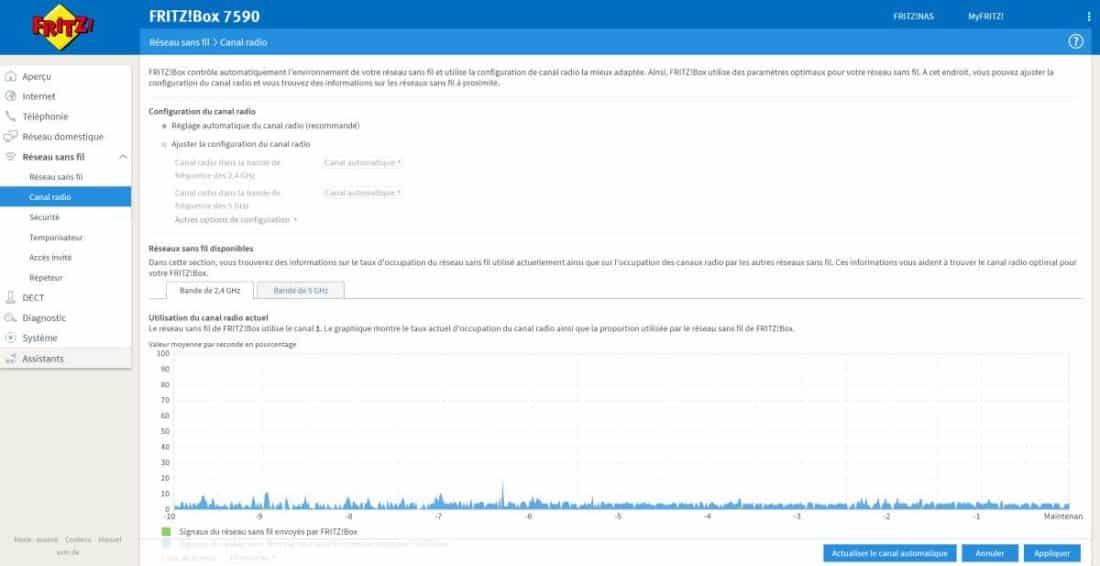Click Réseau sans fil in the breadcrumb
Viewport: 1100px width, 566px height.
pyautogui.click(x=179, y=42)
